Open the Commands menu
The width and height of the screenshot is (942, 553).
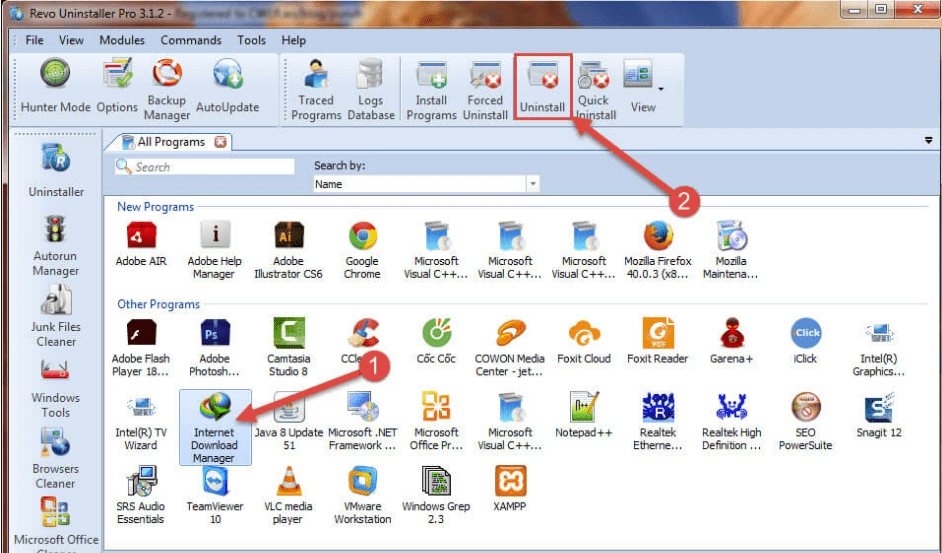point(190,40)
